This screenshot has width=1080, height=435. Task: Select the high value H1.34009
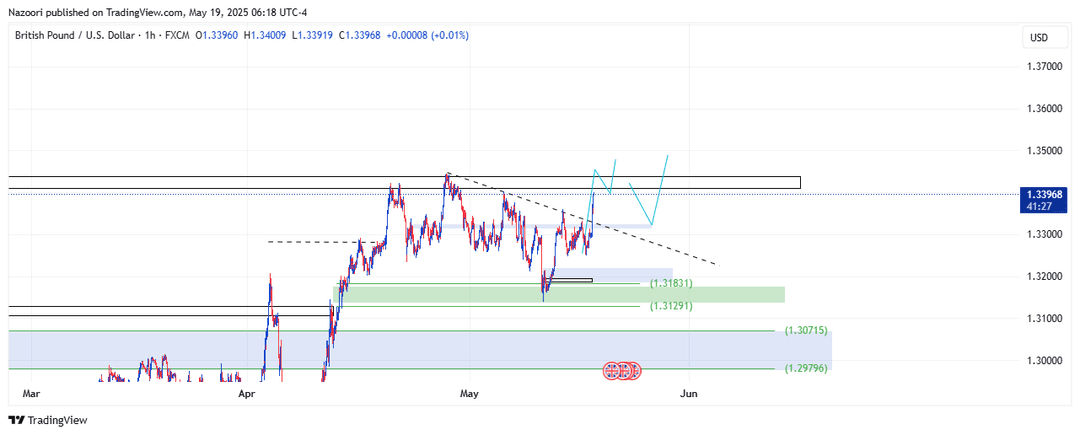tap(265, 35)
